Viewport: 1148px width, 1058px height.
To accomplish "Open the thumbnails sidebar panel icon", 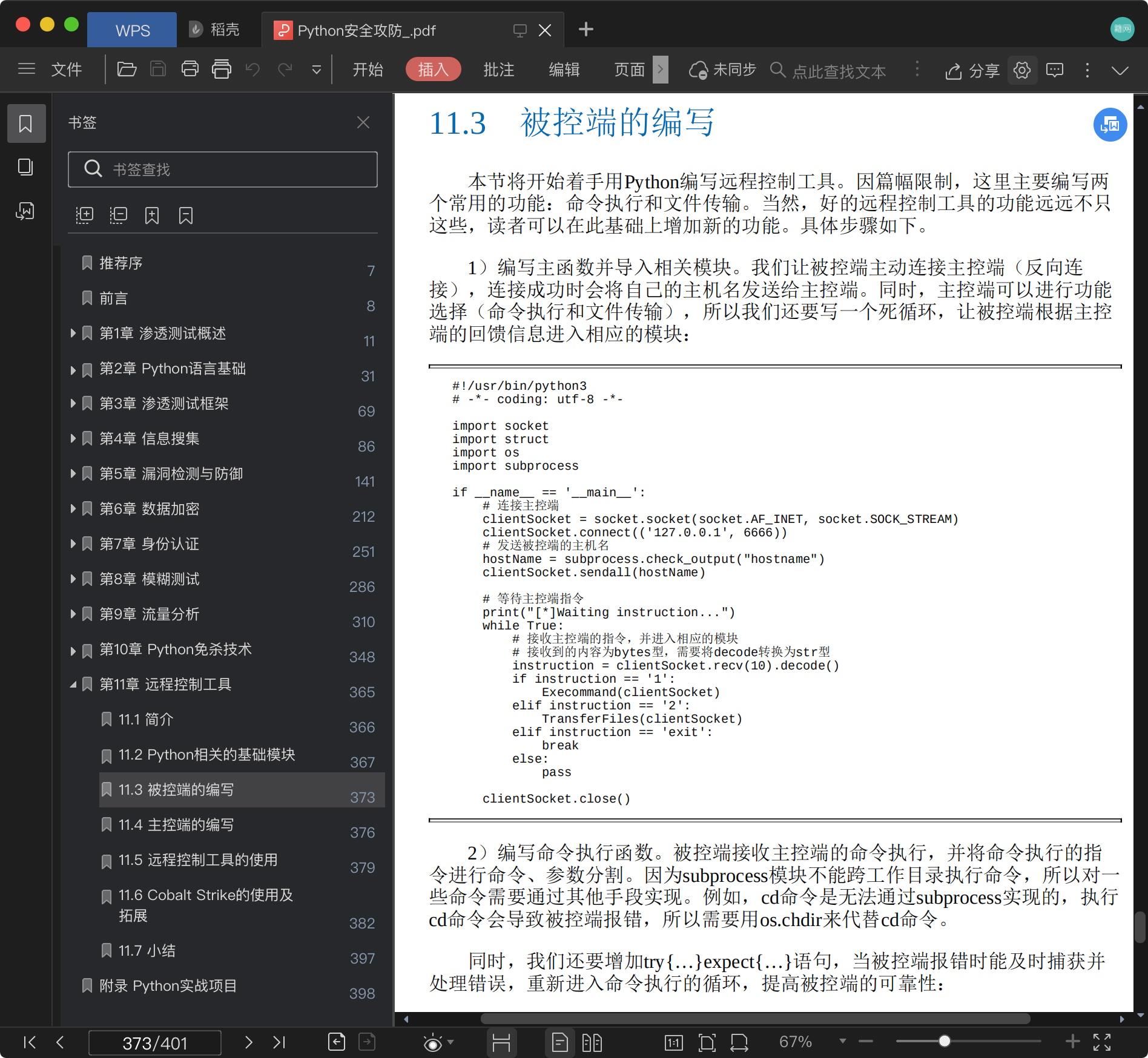I will [x=25, y=167].
